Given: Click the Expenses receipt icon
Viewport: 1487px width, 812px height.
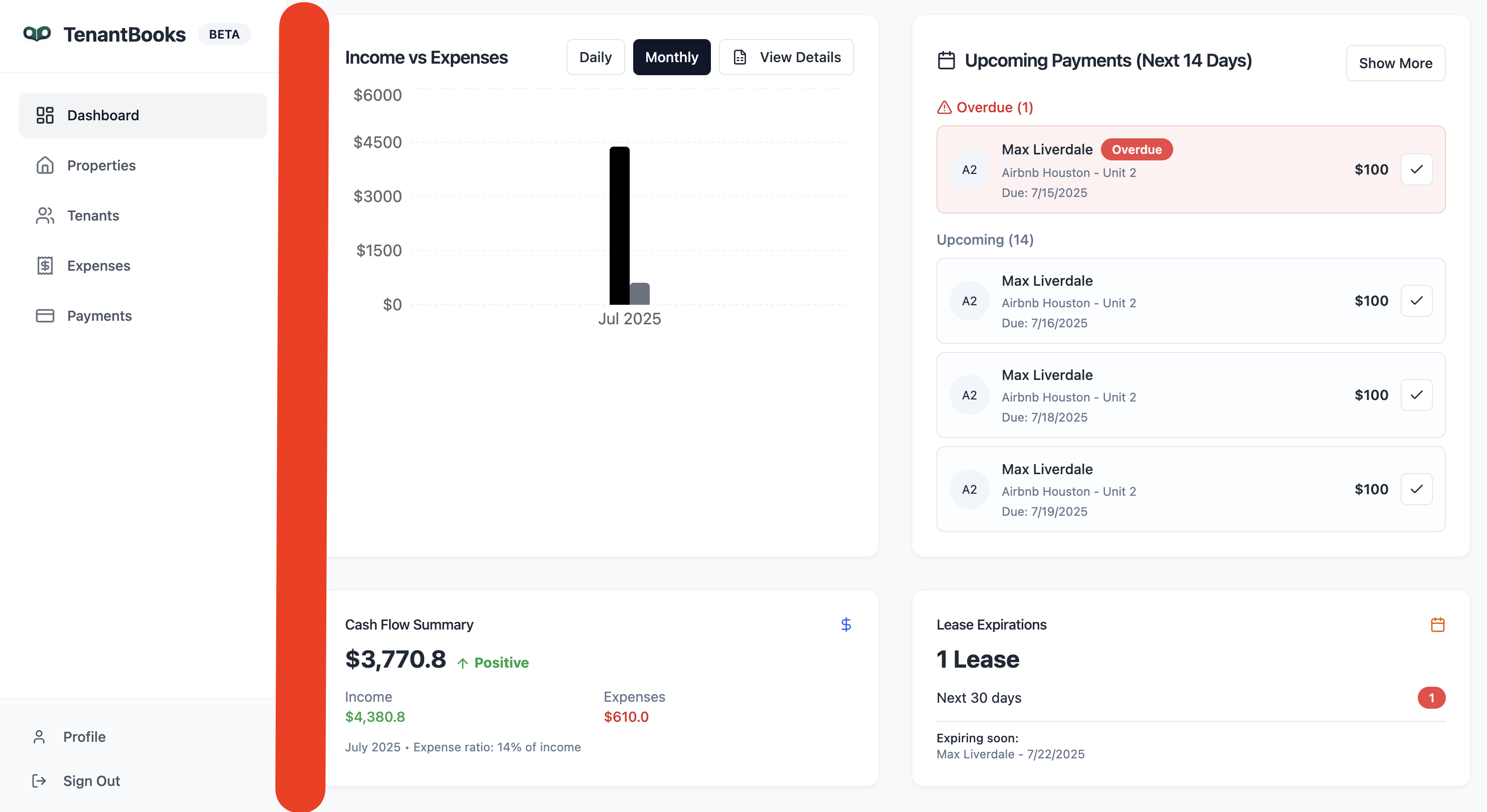Looking at the screenshot, I should (x=45, y=266).
